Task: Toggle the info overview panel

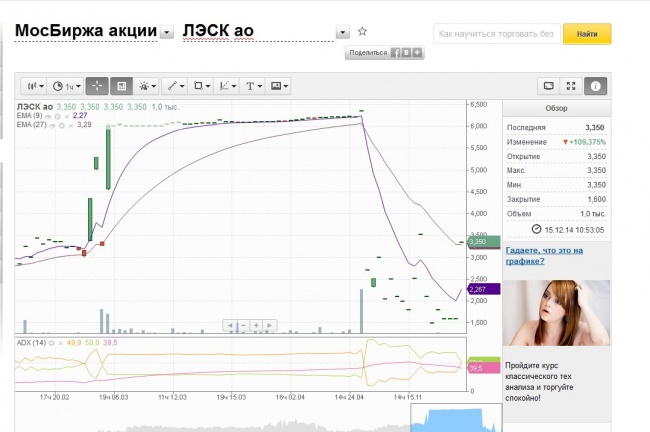Action: click(x=596, y=86)
